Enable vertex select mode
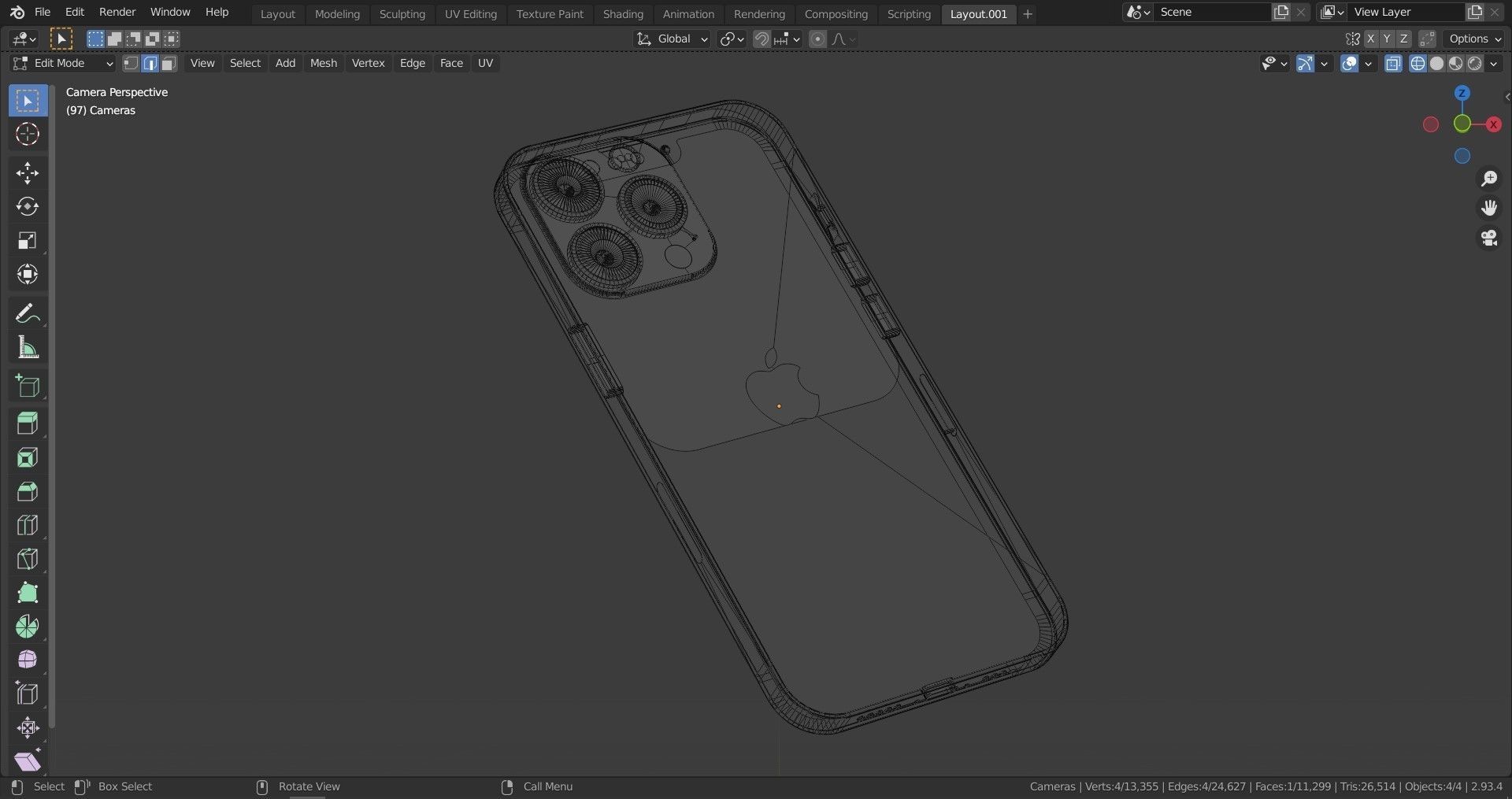Viewport: 1512px width, 799px height. tap(131, 63)
